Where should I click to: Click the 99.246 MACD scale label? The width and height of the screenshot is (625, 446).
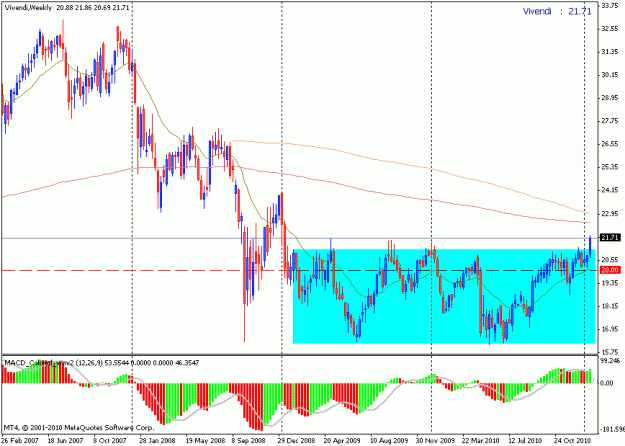tap(610, 360)
